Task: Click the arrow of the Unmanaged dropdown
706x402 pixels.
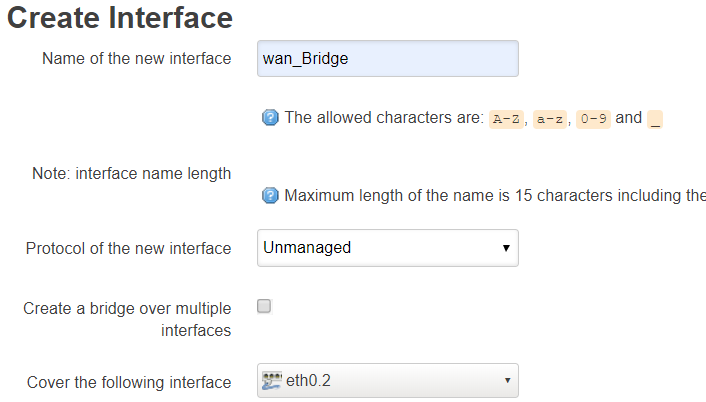Action: pos(506,247)
